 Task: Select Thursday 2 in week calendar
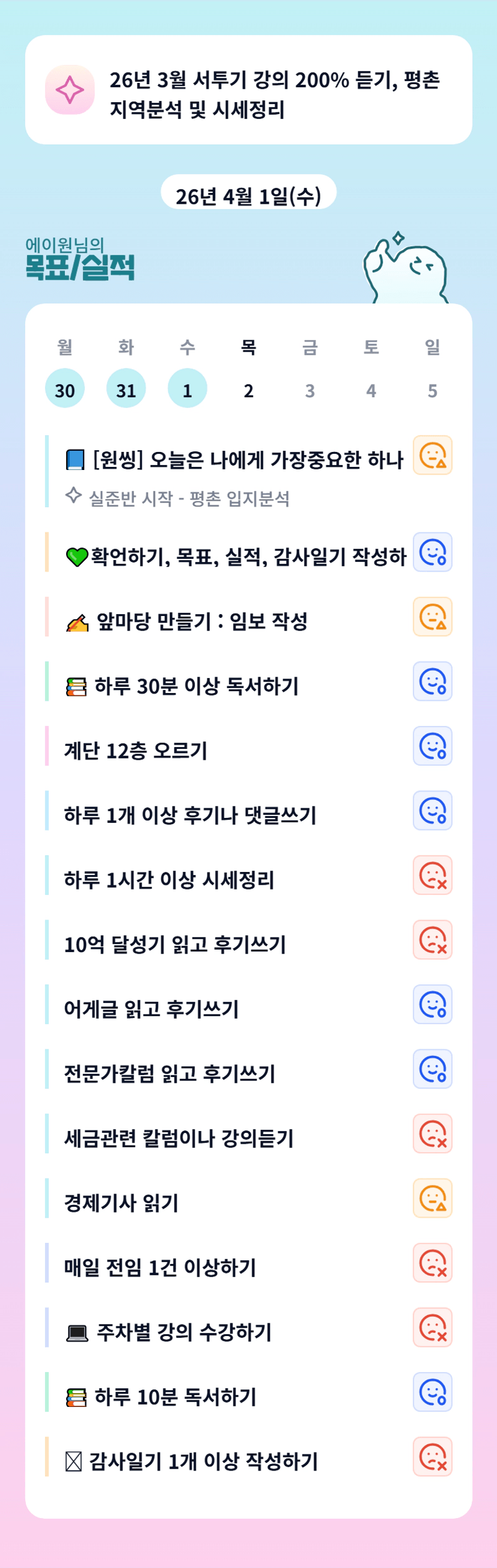coord(248,389)
